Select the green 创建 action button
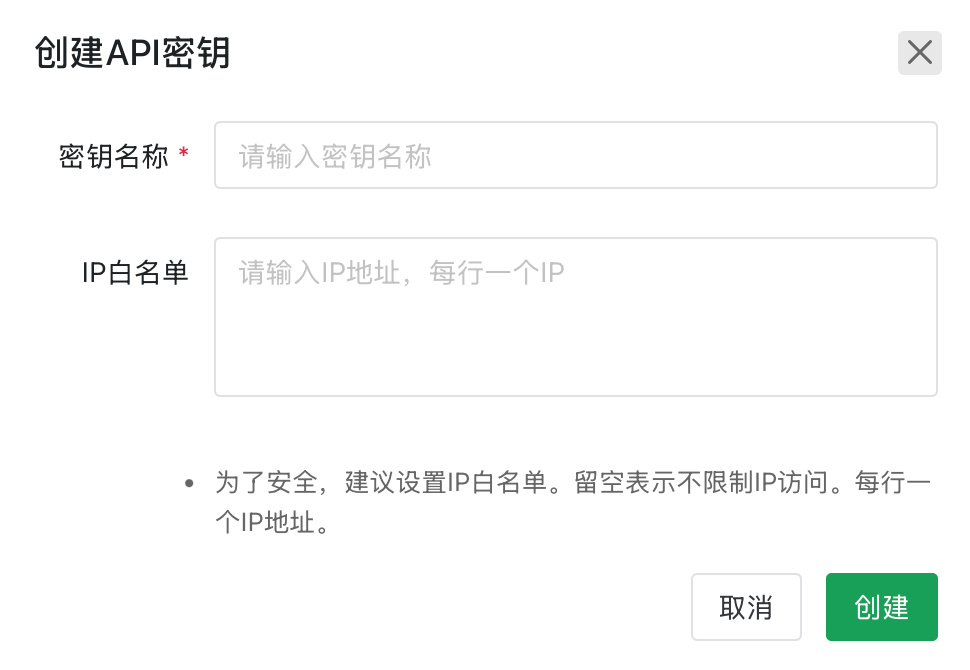970x670 pixels. point(881,607)
